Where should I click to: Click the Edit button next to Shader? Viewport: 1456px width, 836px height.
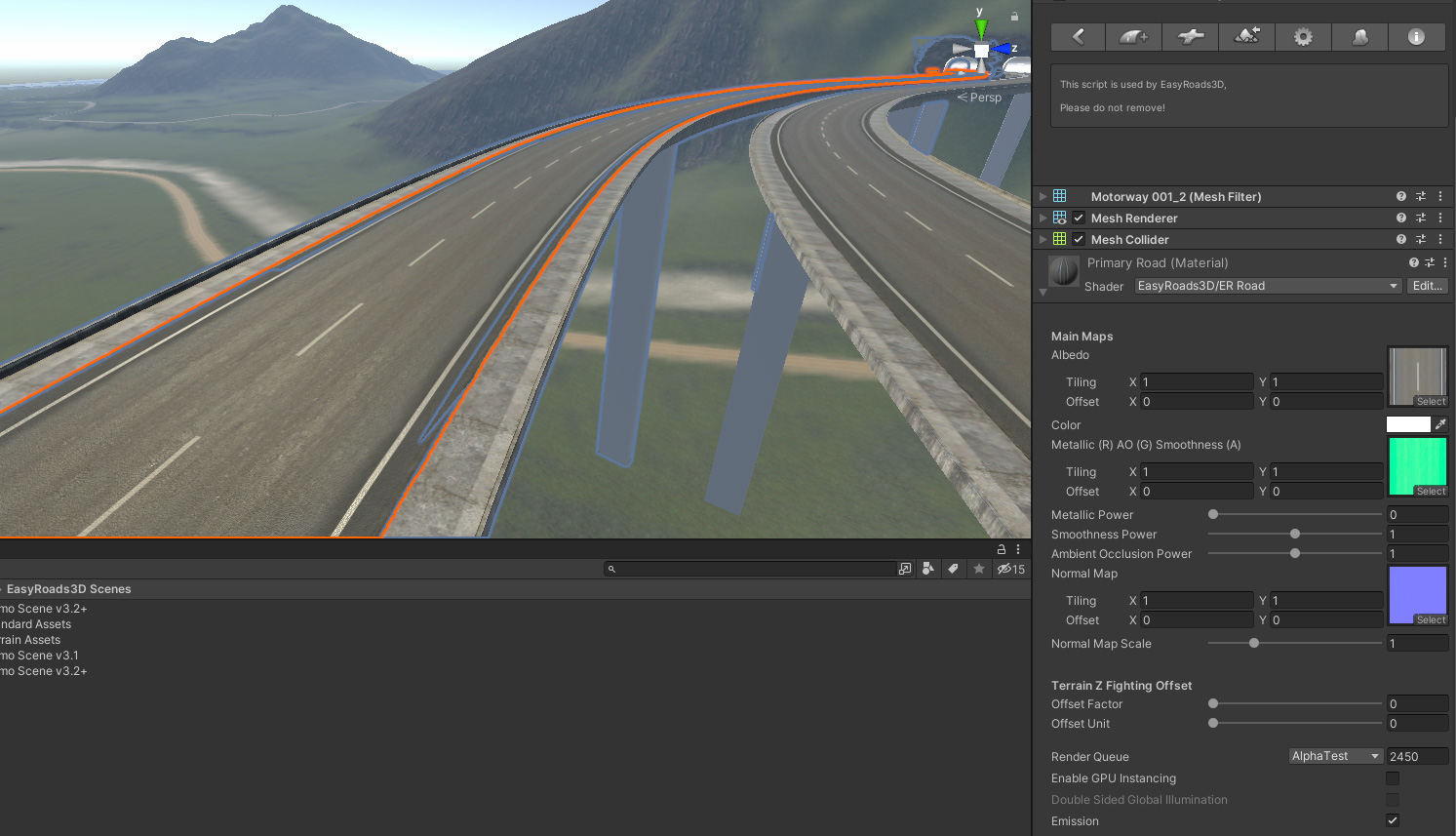(x=1427, y=285)
